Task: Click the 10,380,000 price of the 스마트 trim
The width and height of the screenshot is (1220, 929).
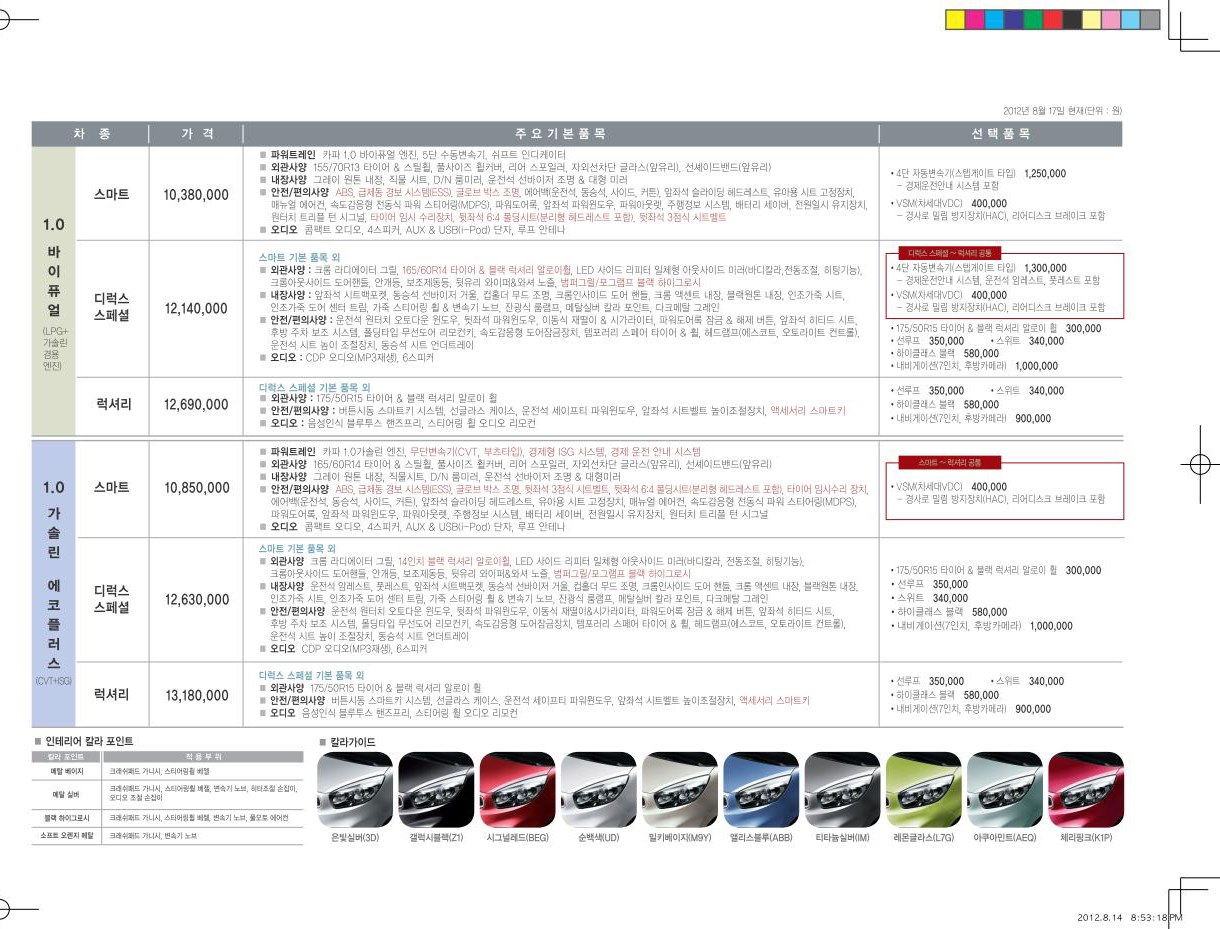Action: [x=196, y=195]
